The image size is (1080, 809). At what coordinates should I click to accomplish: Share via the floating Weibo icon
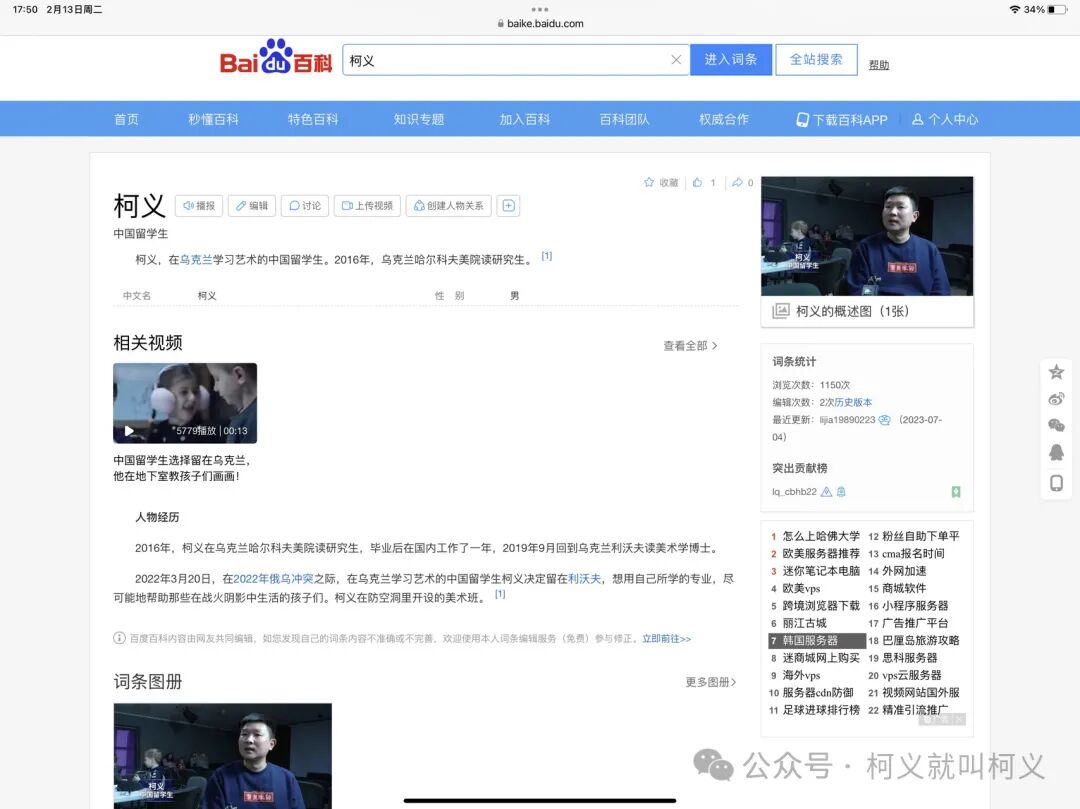1056,399
